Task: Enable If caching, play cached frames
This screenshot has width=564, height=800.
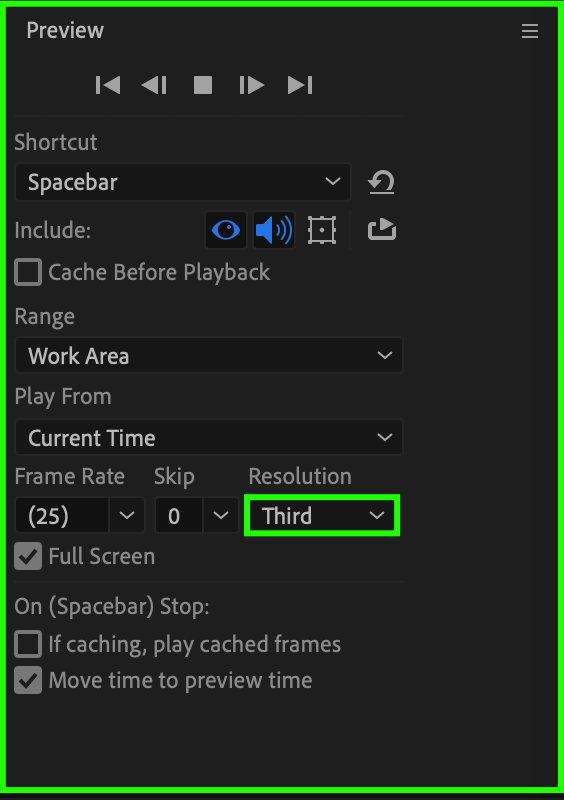Action: tap(28, 644)
